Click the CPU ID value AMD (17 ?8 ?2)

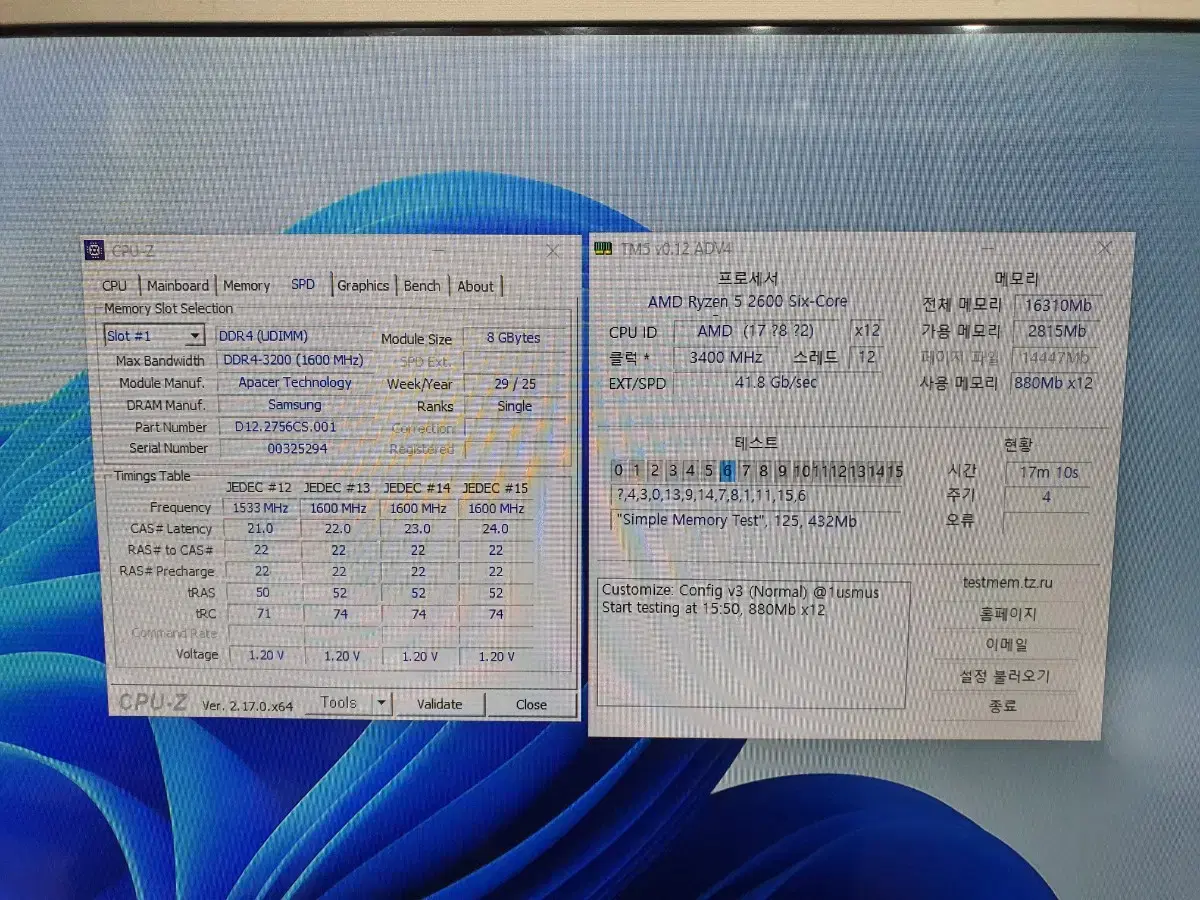click(x=757, y=331)
